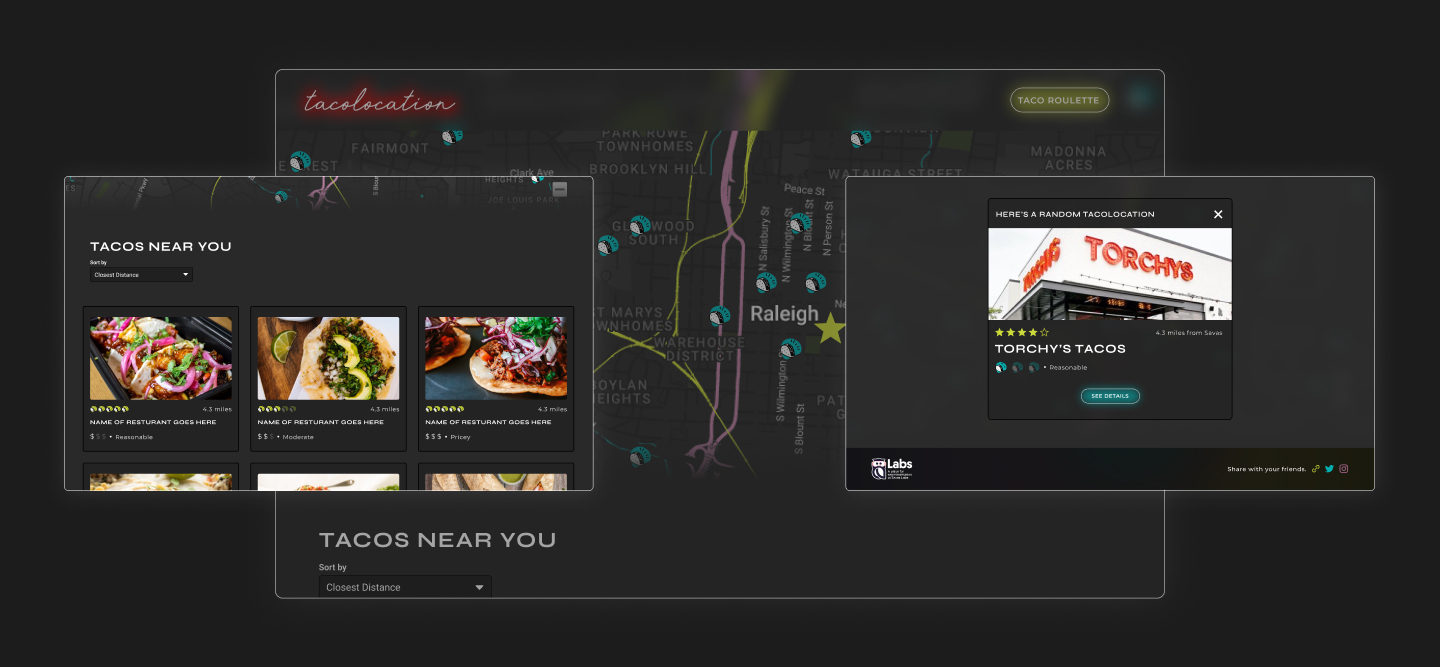
Task: Expand Closest Distance dropdown in small list panel
Action: [x=141, y=274]
